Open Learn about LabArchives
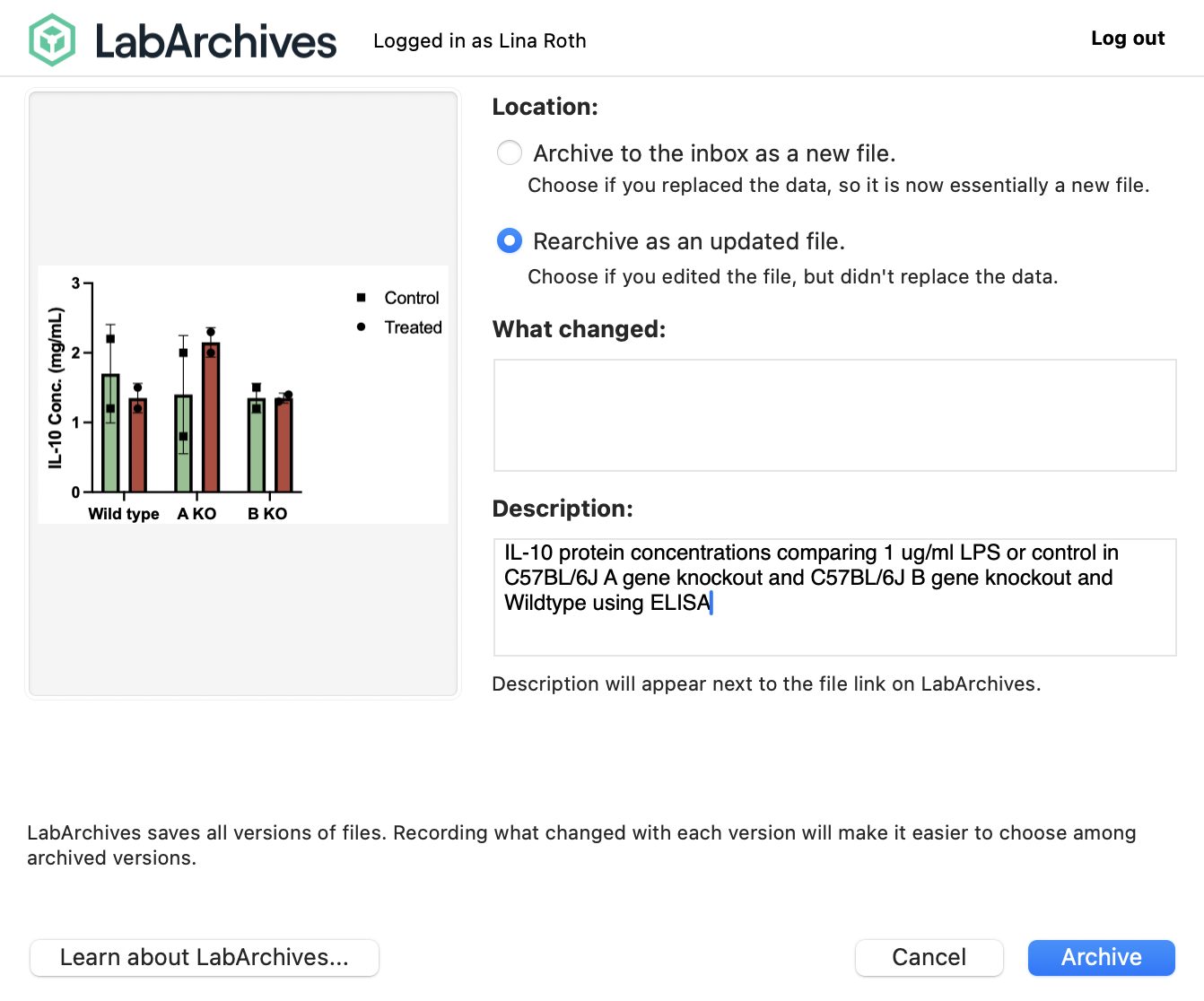The height and width of the screenshot is (1001, 1204). click(x=205, y=957)
